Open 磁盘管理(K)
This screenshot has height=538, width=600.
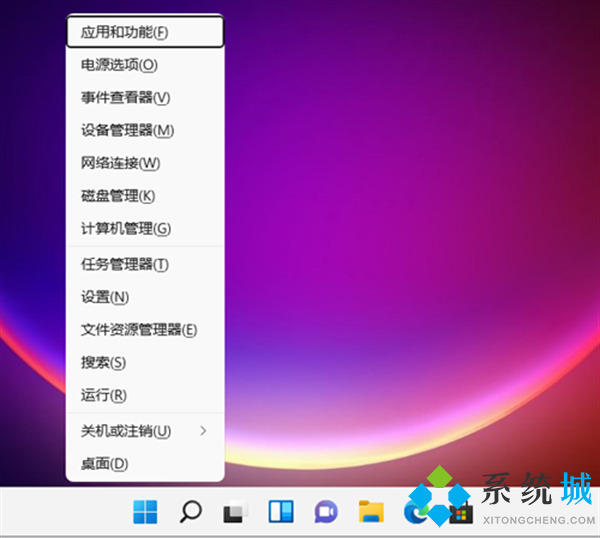[x=145, y=196]
